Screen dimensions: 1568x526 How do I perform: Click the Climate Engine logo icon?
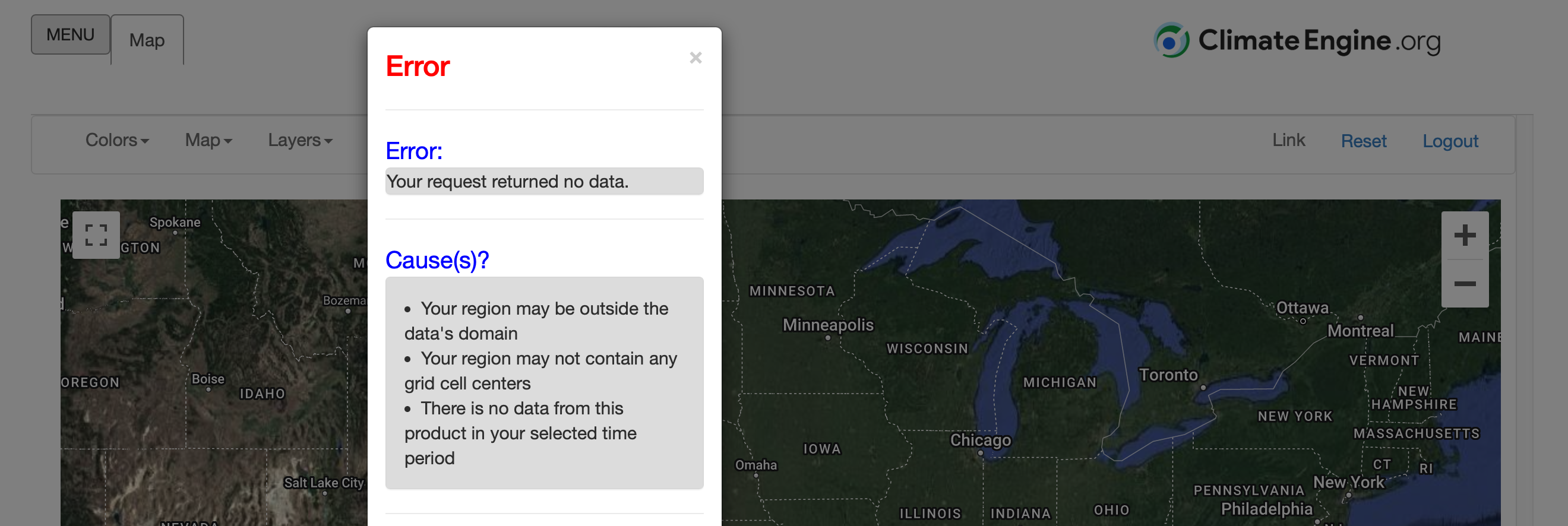point(1171,41)
